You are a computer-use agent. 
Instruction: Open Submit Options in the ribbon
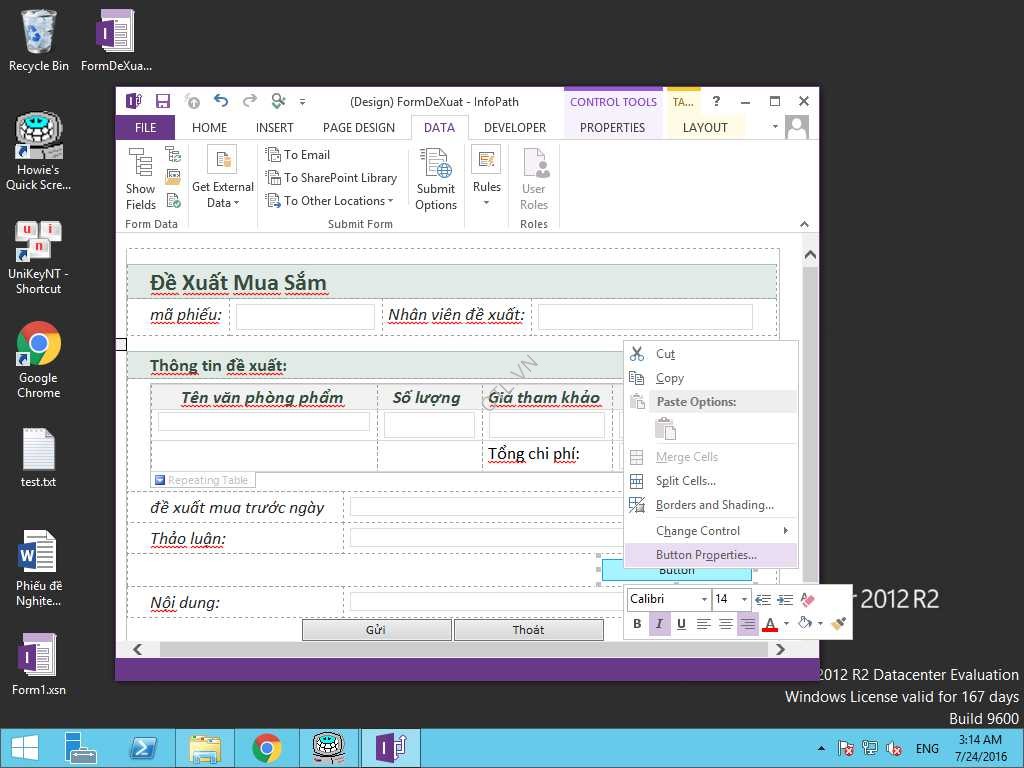436,178
